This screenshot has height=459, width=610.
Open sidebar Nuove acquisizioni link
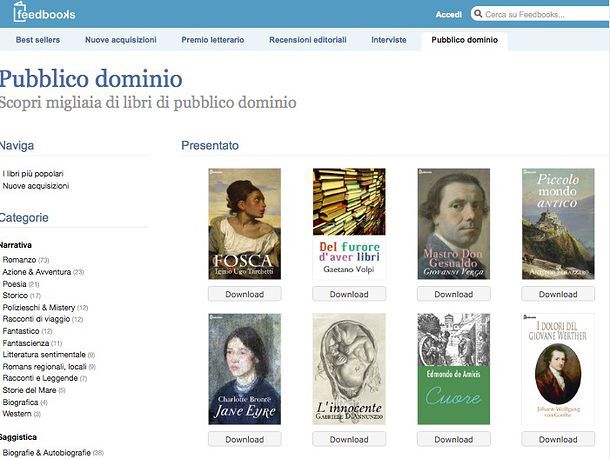36,186
